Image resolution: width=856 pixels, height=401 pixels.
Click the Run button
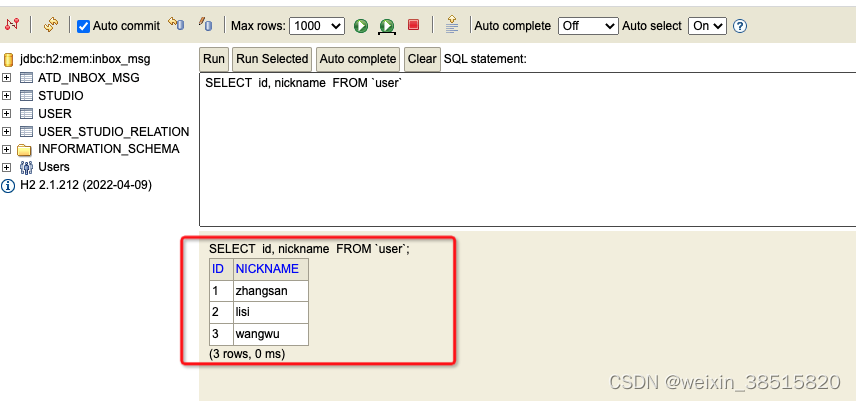tap(213, 59)
